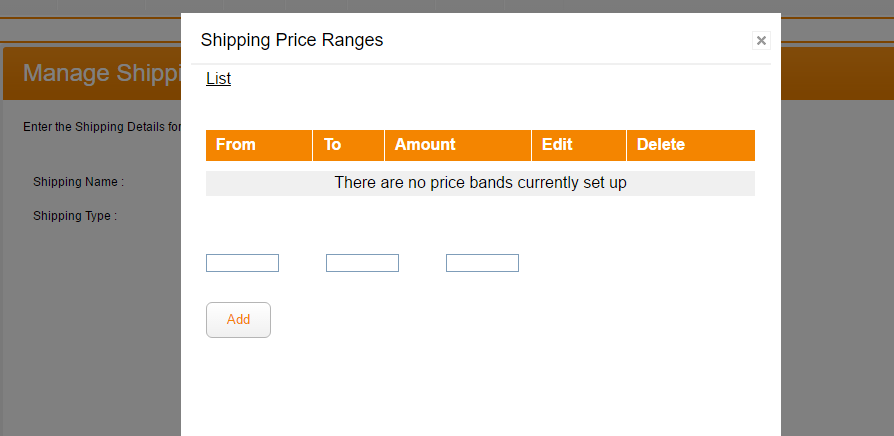Click the Enter the Shipping Details text
Screen dimensions: 894x436
102,127
